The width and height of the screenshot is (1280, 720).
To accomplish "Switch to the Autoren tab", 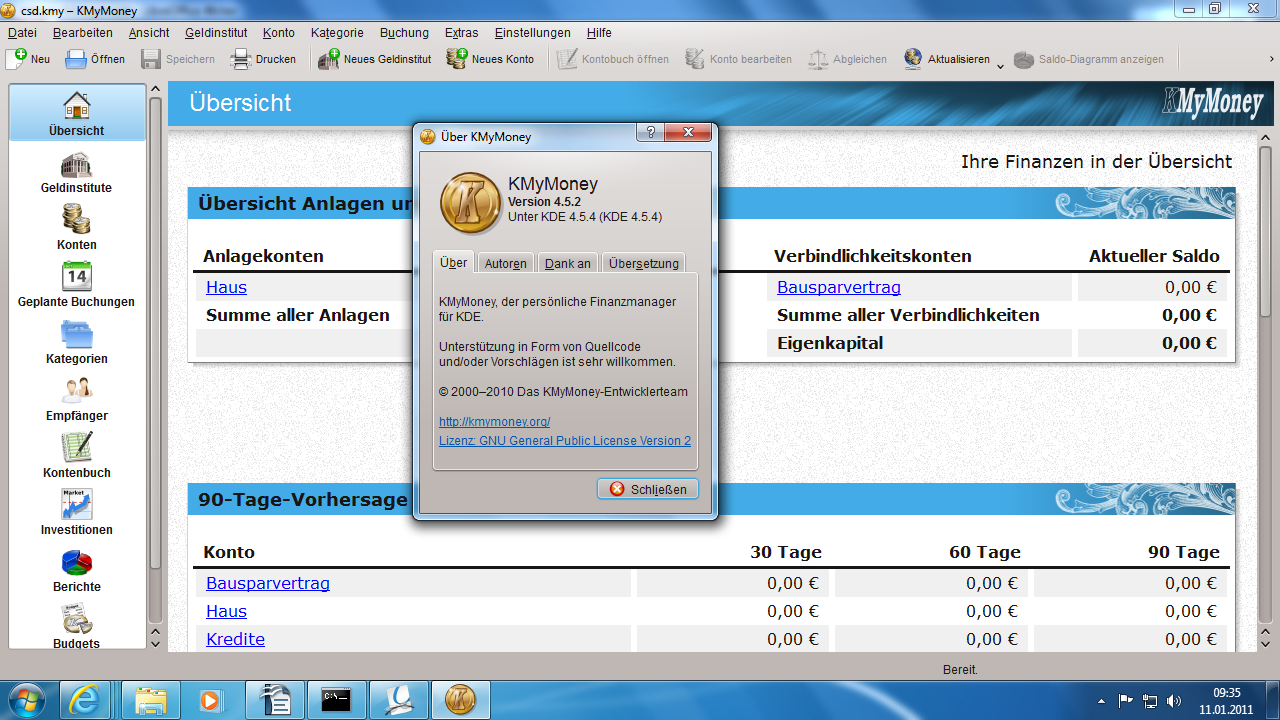I will 505,262.
